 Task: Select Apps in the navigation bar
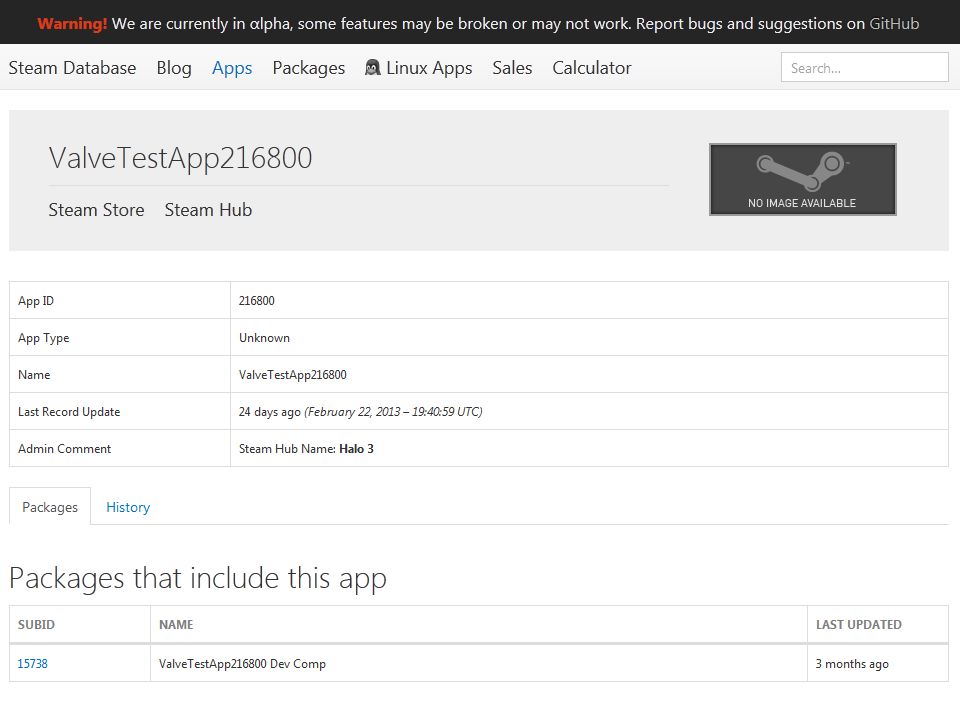232,68
